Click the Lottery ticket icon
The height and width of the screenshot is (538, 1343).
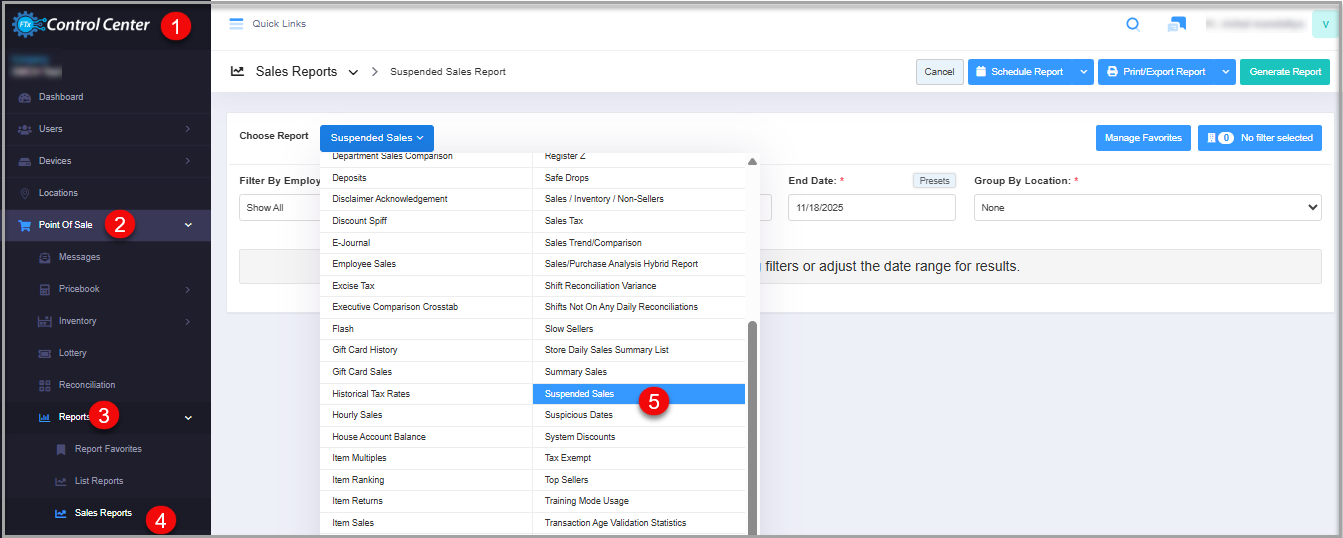click(x=45, y=353)
